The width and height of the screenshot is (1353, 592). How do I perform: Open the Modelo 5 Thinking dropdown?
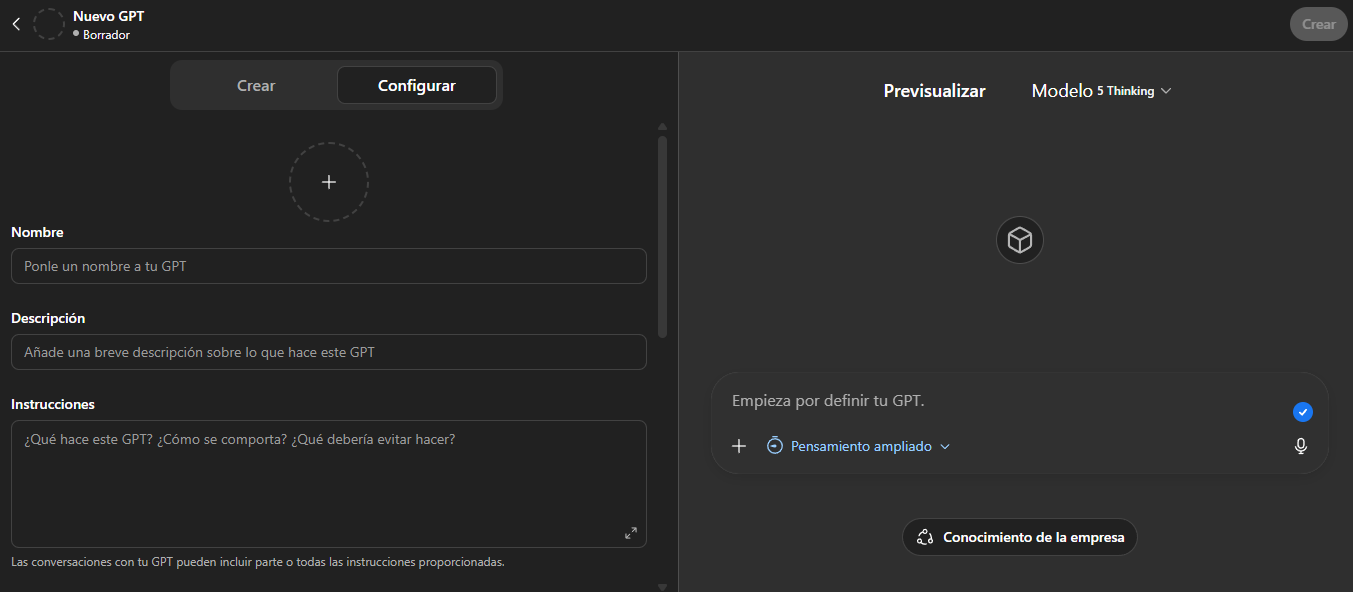pyautogui.click(x=1101, y=91)
